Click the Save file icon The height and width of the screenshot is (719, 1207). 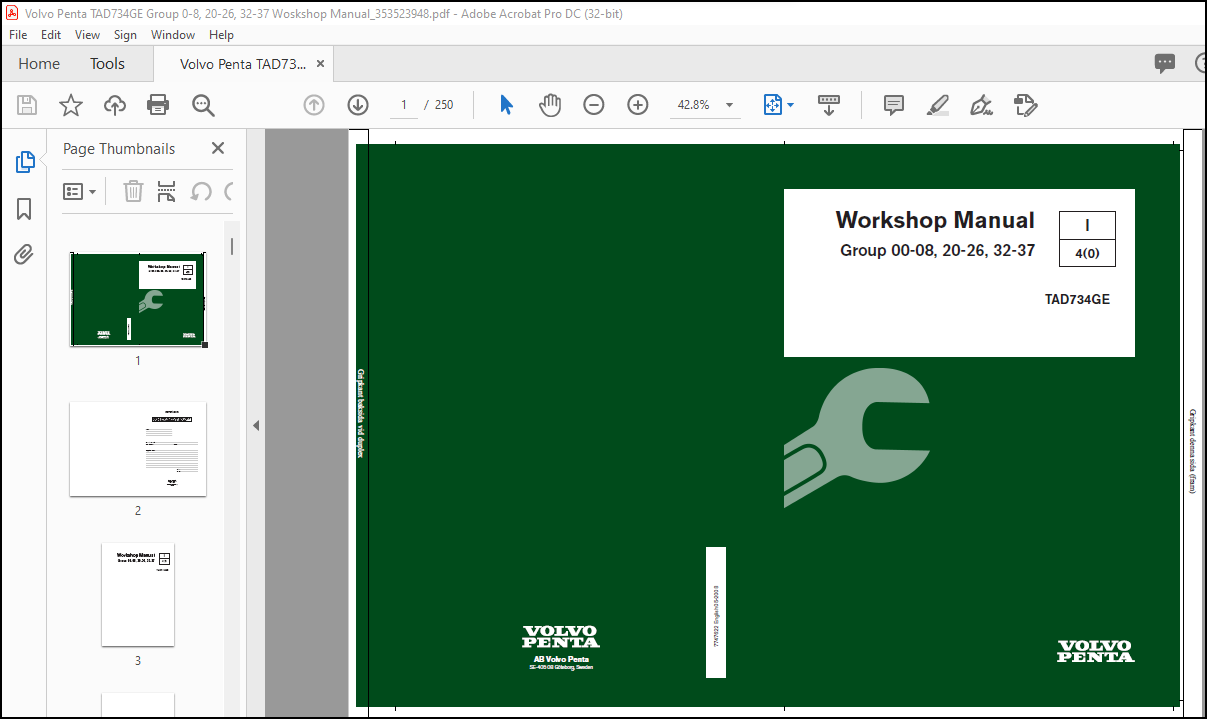tap(27, 105)
